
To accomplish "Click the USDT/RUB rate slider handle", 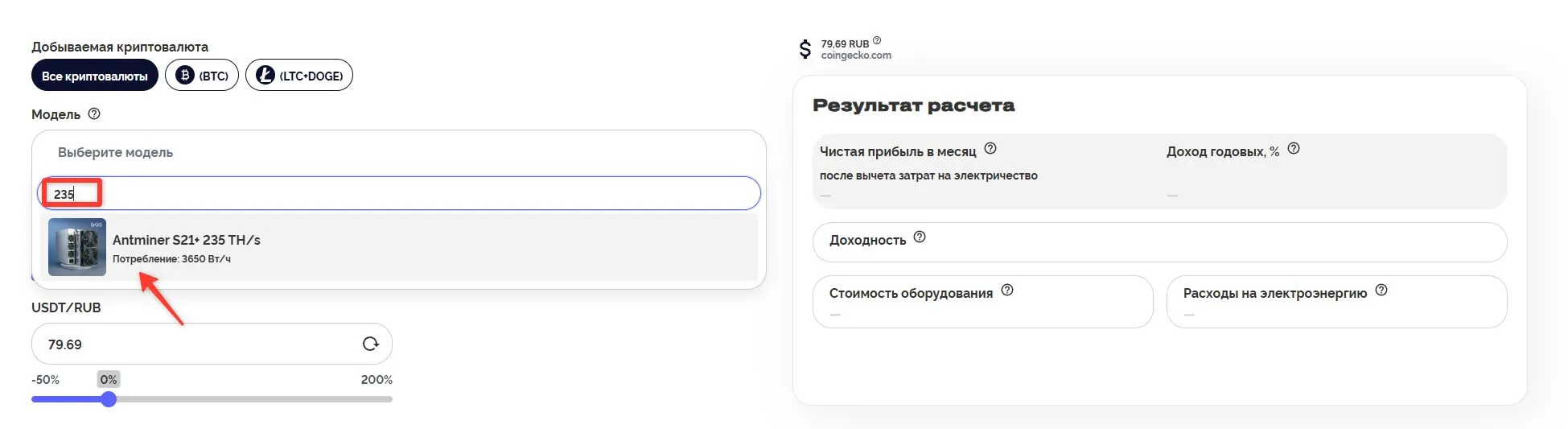I will pyautogui.click(x=109, y=399).
